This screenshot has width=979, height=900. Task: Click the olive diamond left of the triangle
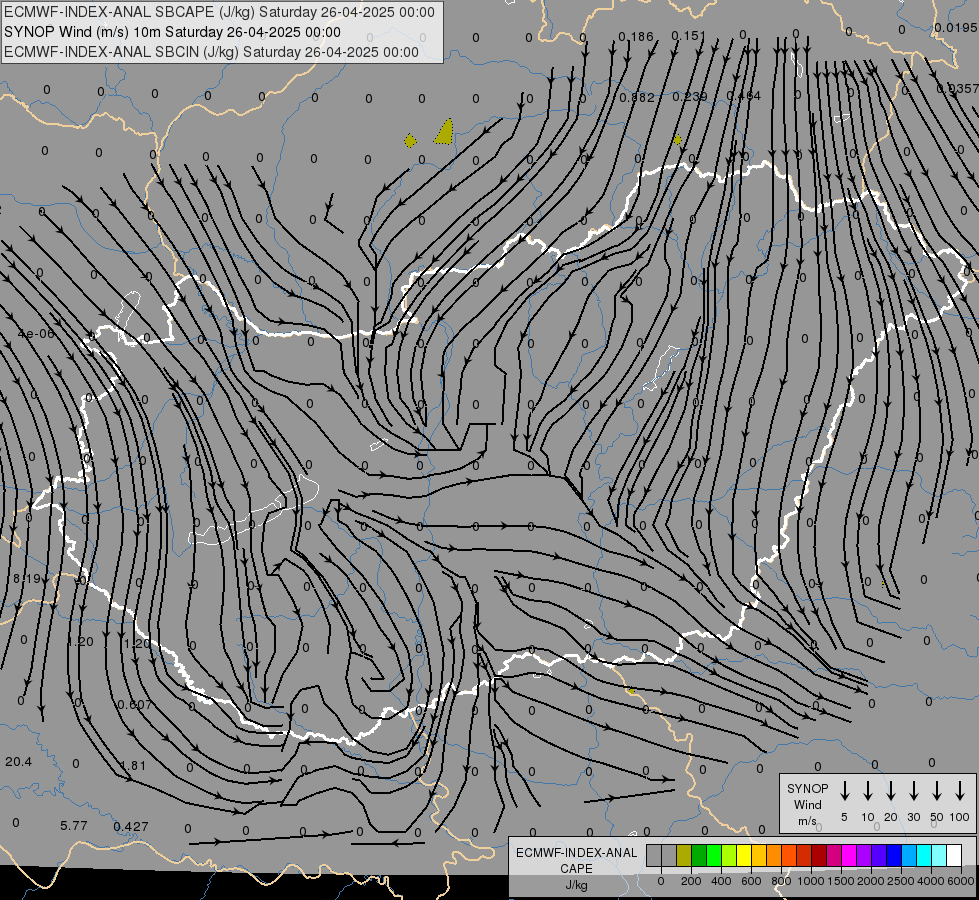[410, 141]
